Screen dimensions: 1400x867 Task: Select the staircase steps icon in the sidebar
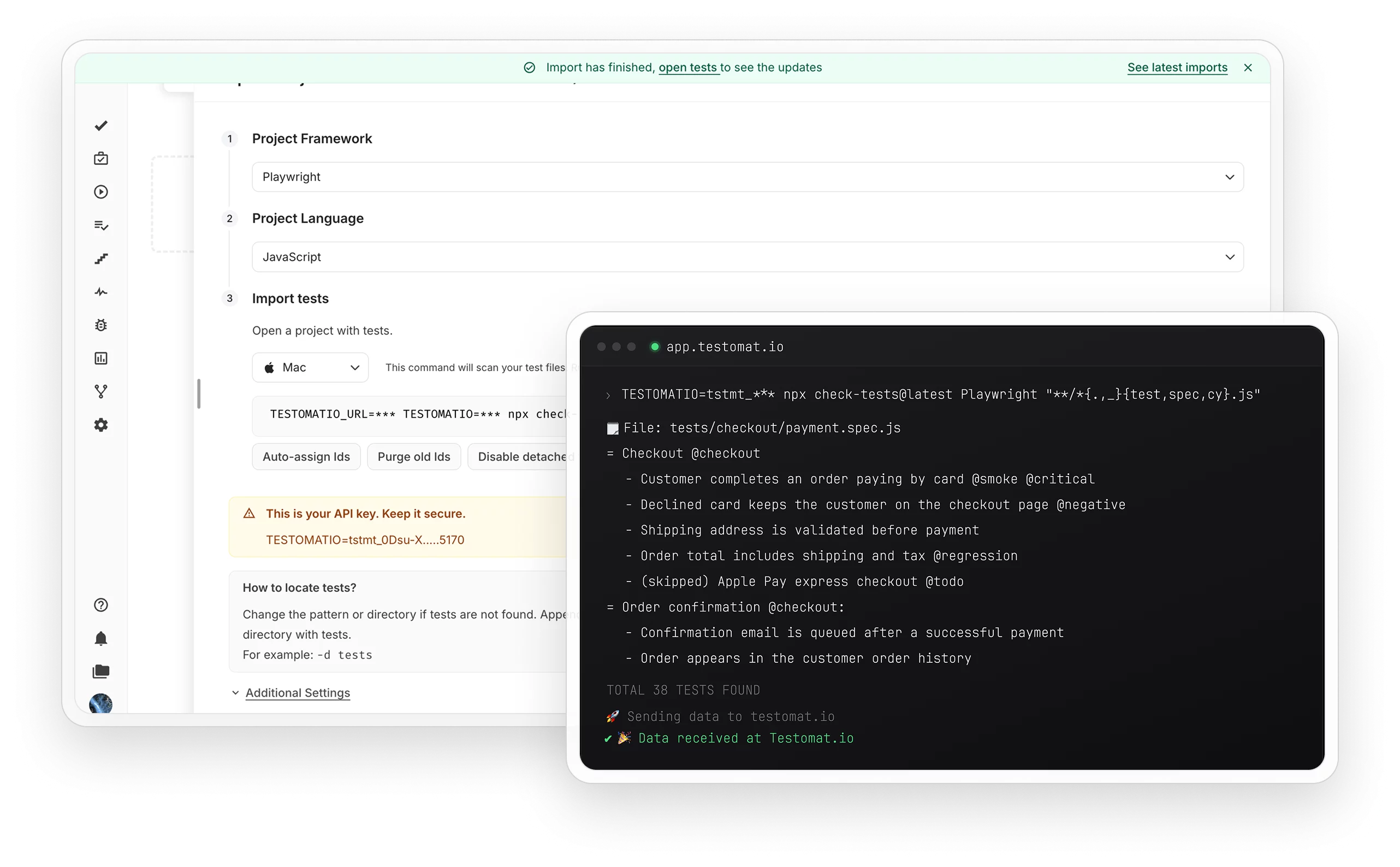pos(101,259)
